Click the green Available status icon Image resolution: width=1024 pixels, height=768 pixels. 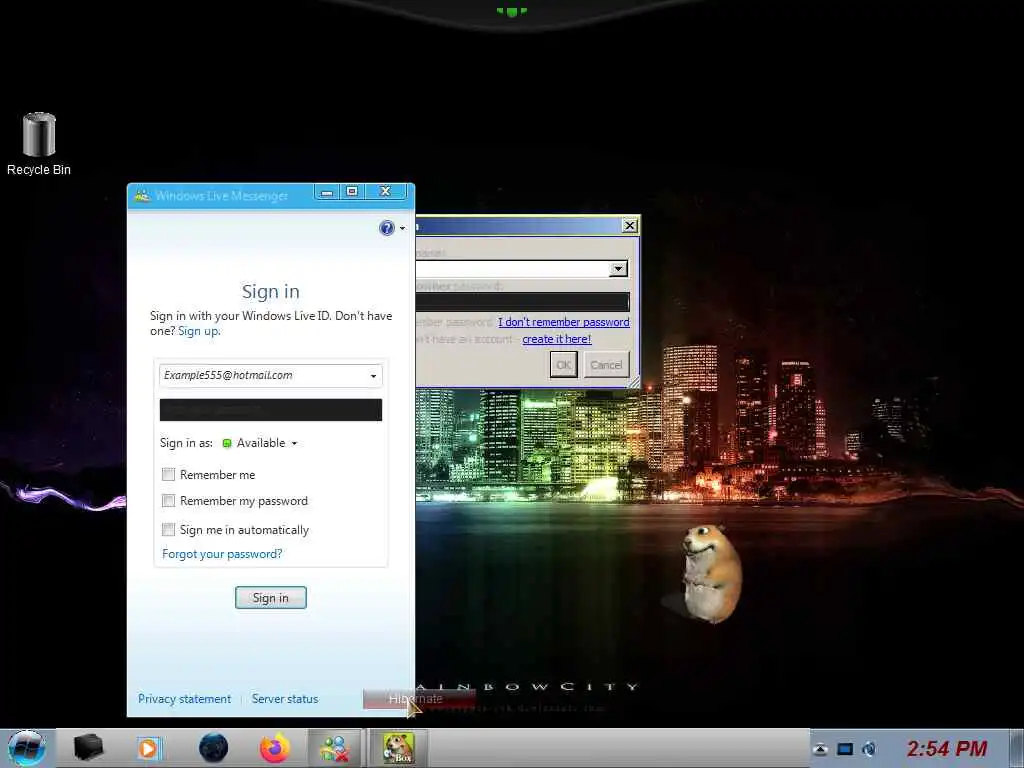(227, 443)
